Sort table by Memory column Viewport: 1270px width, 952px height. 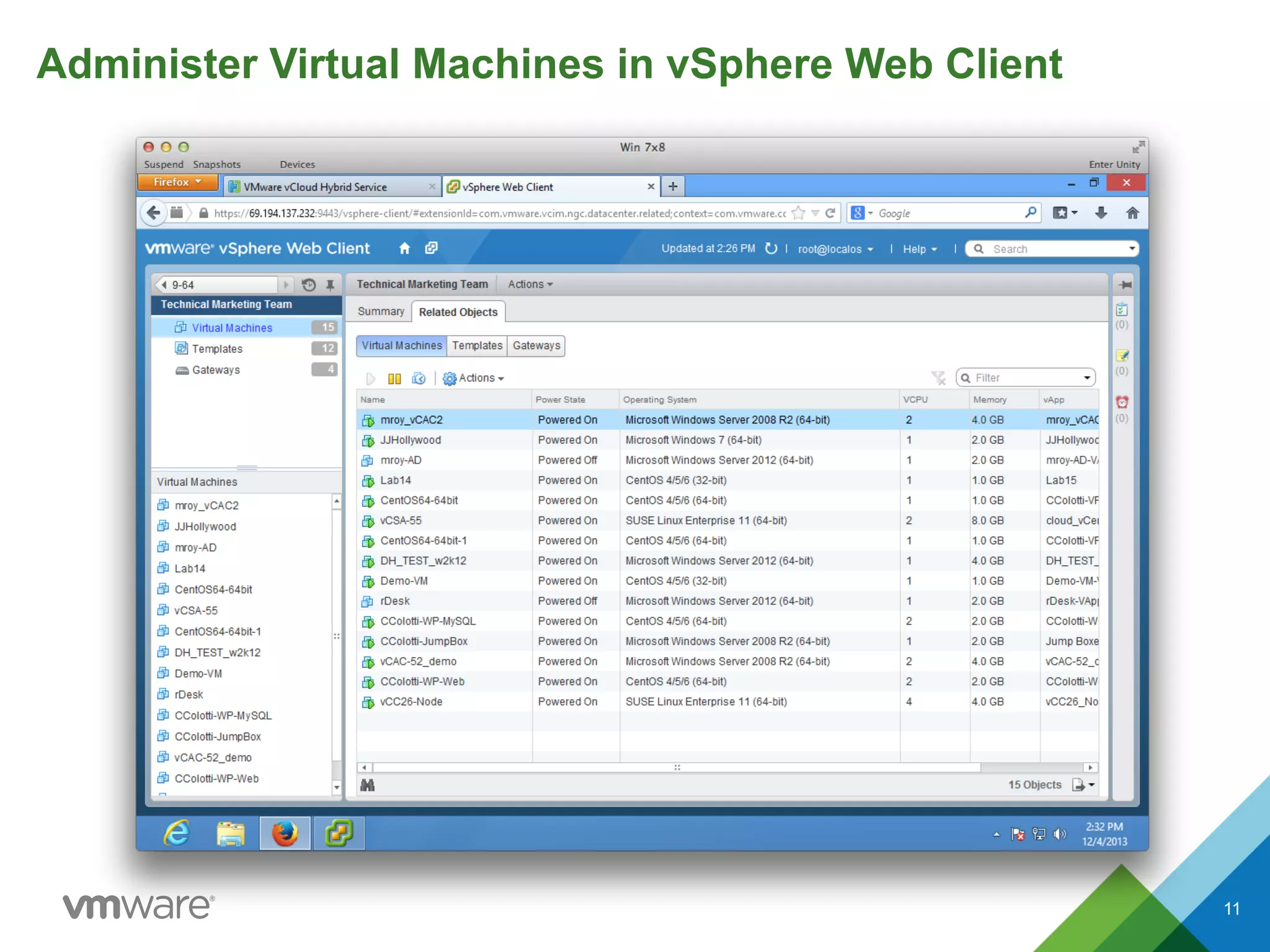pyautogui.click(x=1005, y=400)
